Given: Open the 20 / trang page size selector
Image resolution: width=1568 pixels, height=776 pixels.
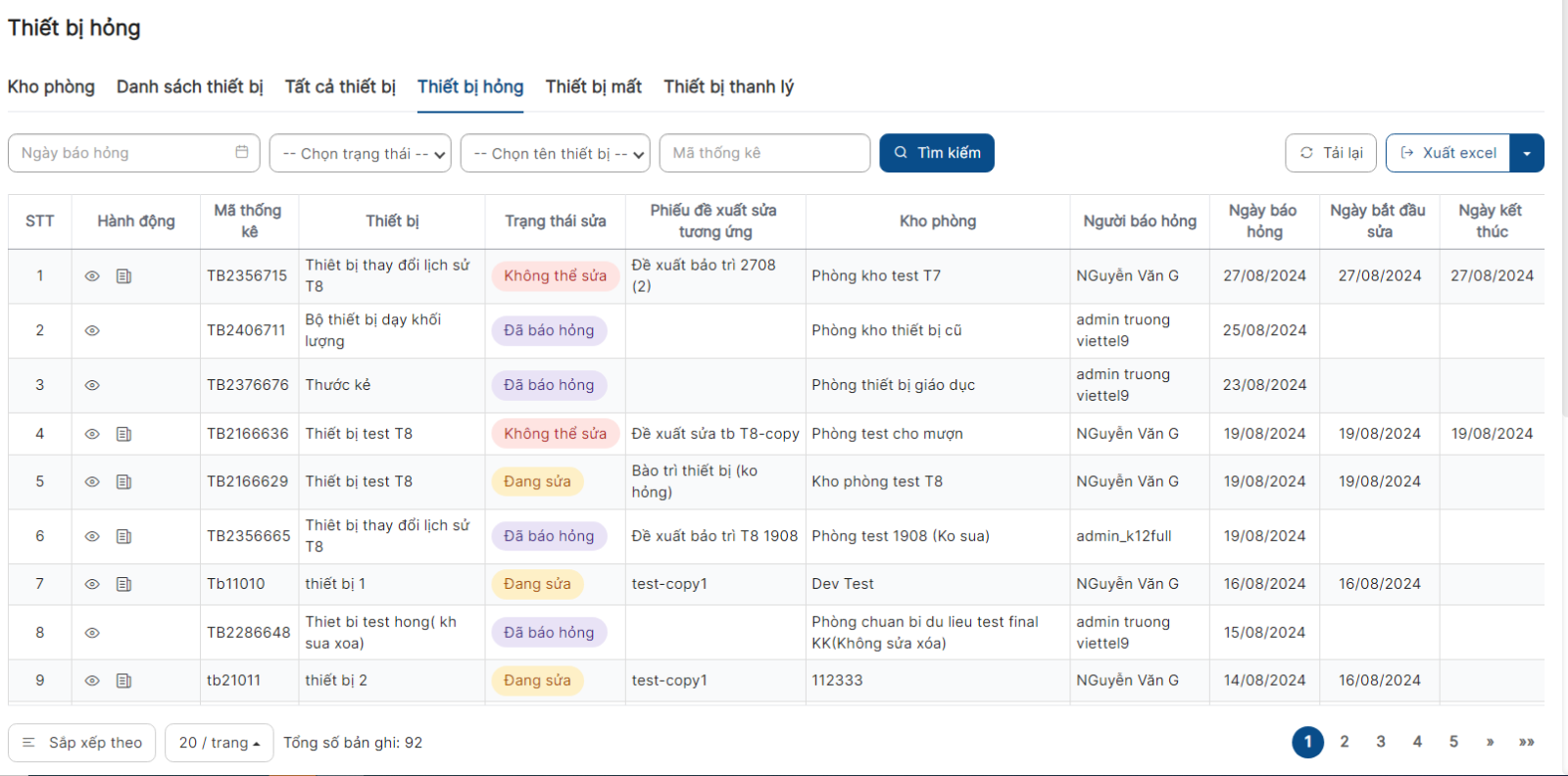Looking at the screenshot, I should 219,743.
